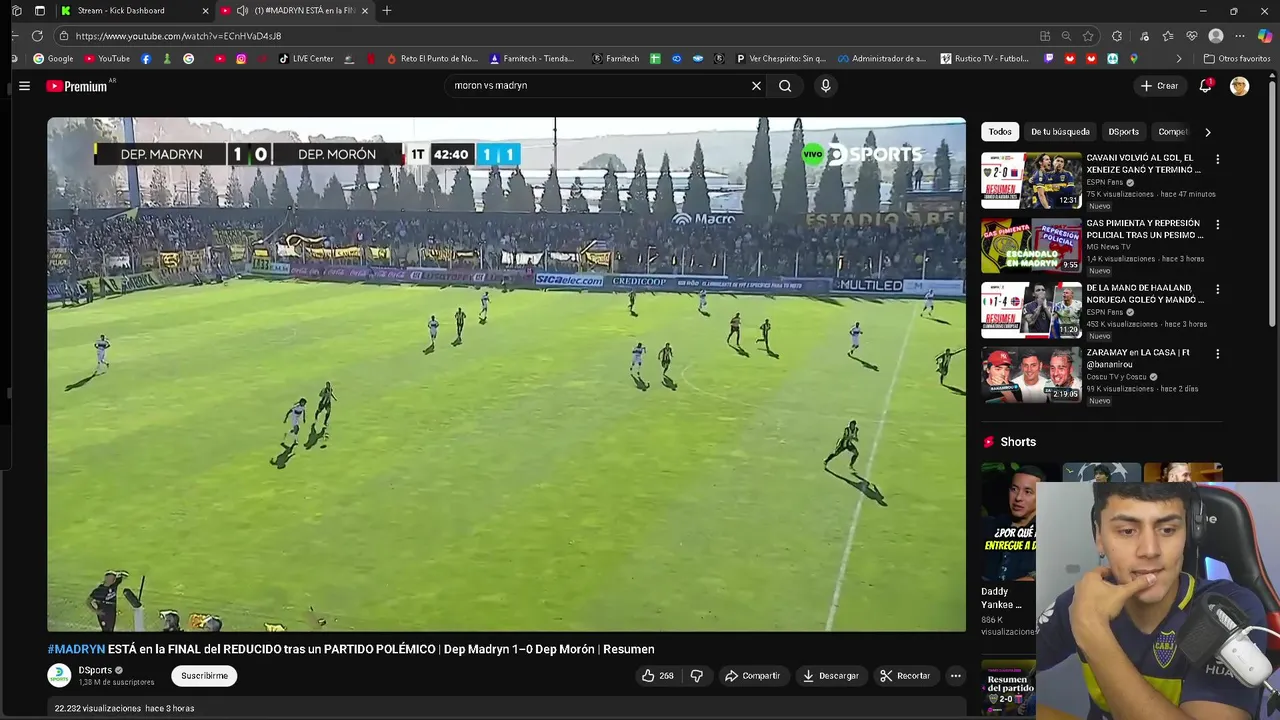This screenshot has height=720, width=1280.
Task: Open options for DE LA MANO DE HAALAND video
Action: (x=1217, y=289)
